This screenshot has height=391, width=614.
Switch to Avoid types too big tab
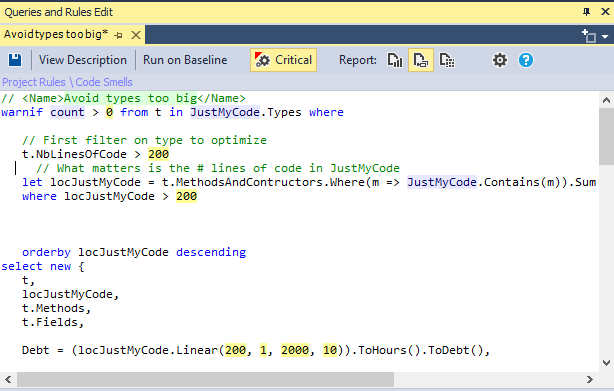click(x=56, y=34)
